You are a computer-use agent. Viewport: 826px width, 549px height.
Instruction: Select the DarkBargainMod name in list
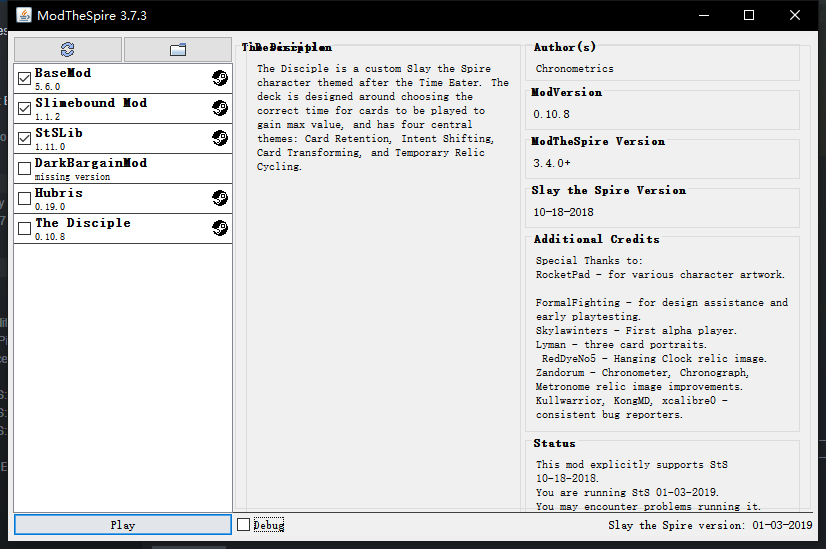point(91,163)
